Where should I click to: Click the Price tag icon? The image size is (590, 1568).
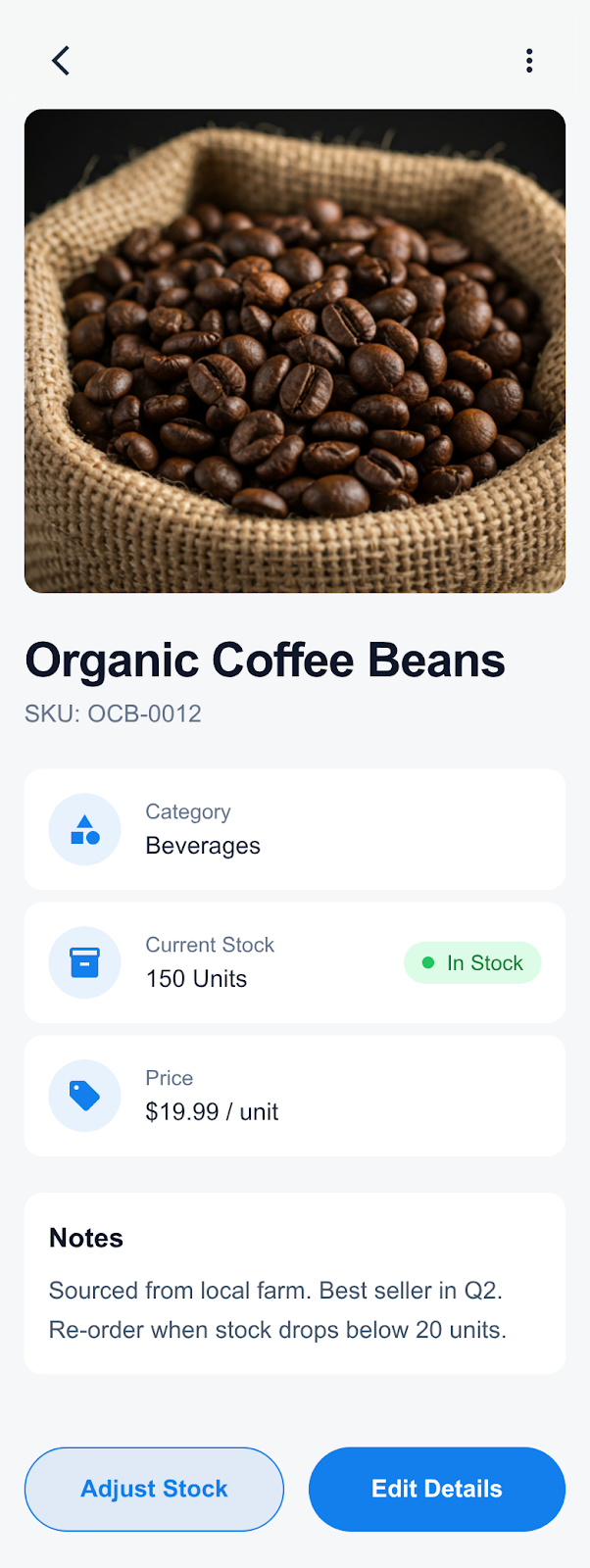85,1096
